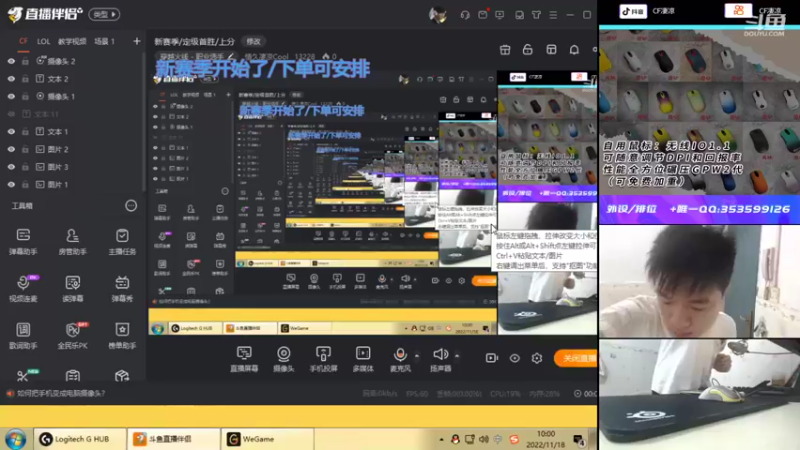Open the 房管助手 tool
Viewport: 800px width, 450px height.
click(72, 242)
